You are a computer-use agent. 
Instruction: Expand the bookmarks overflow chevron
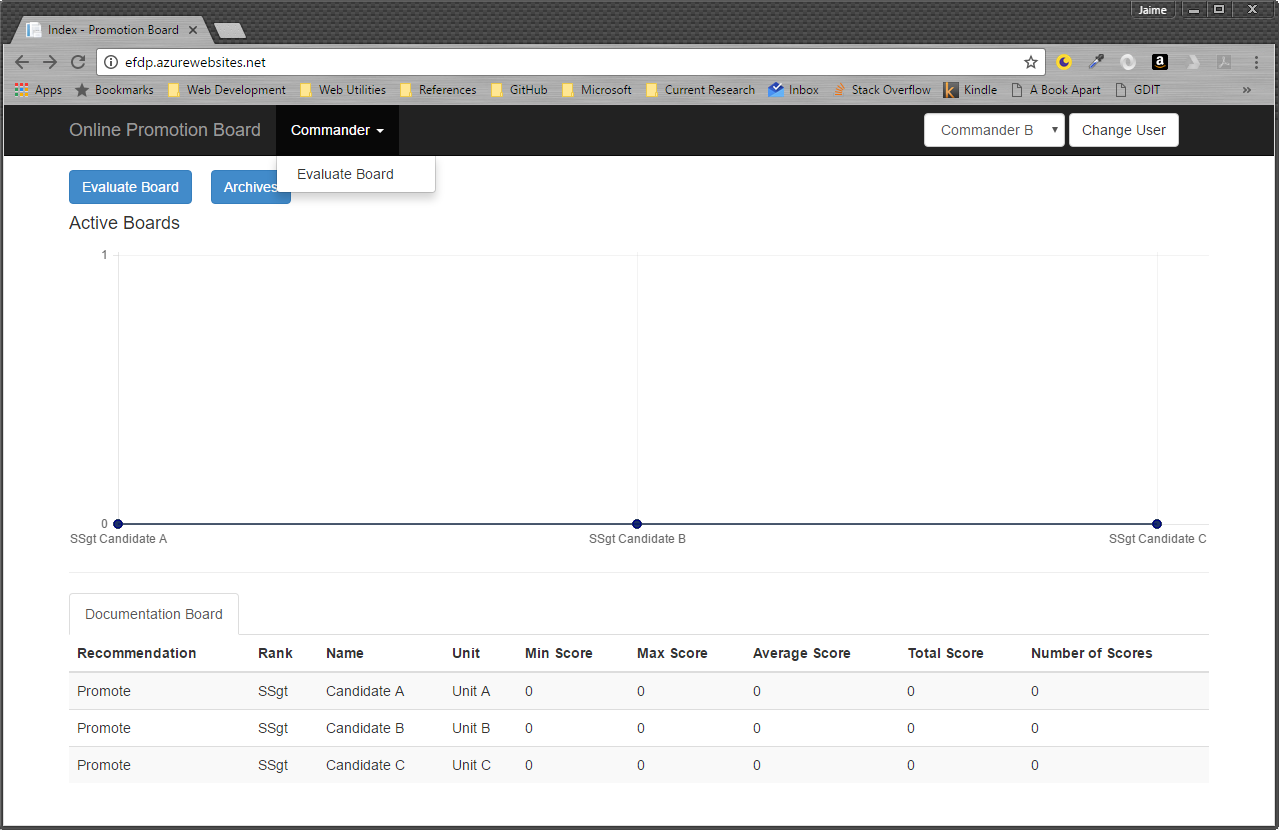click(1247, 90)
